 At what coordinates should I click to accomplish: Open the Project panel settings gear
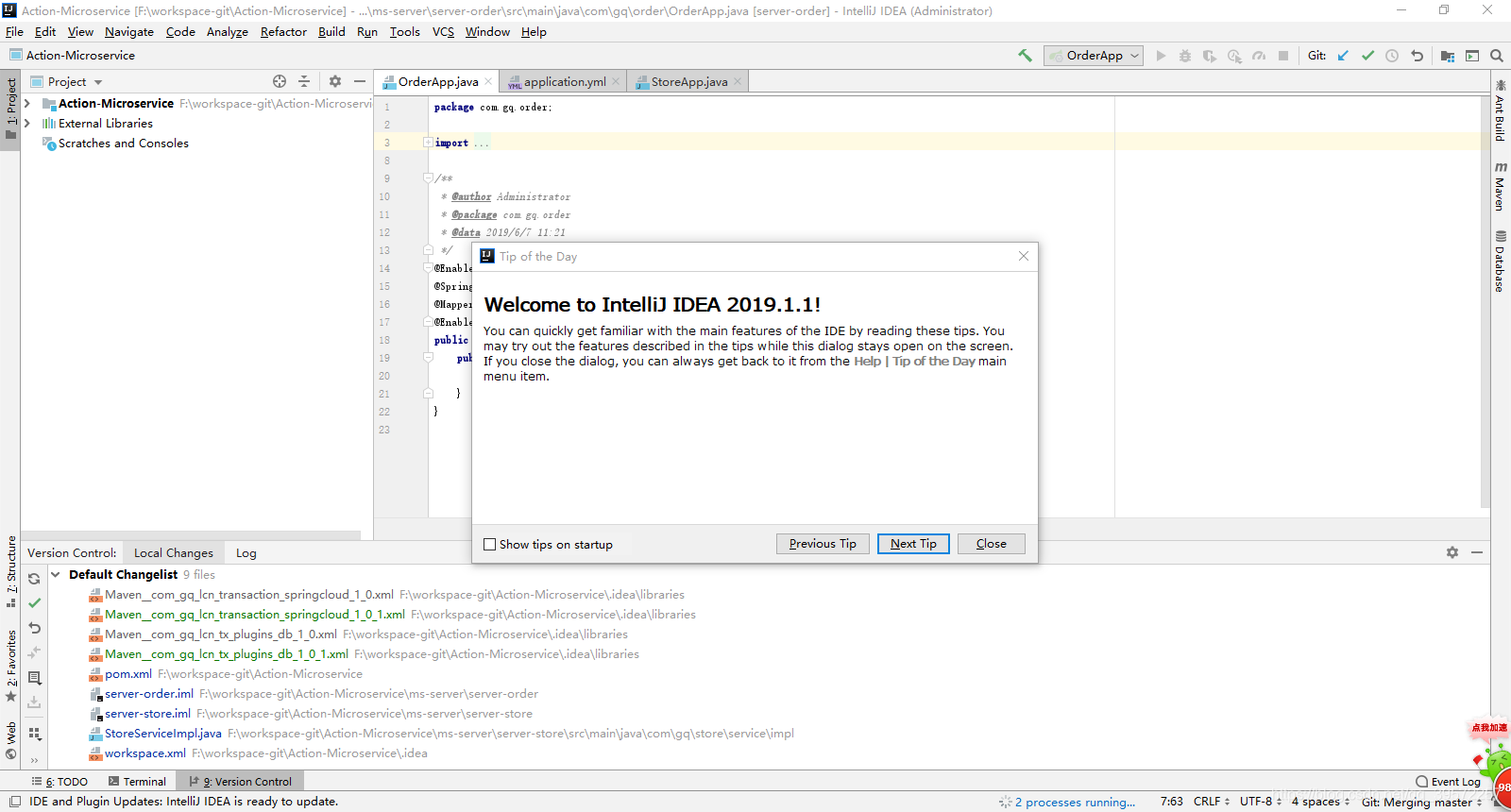[x=335, y=82]
